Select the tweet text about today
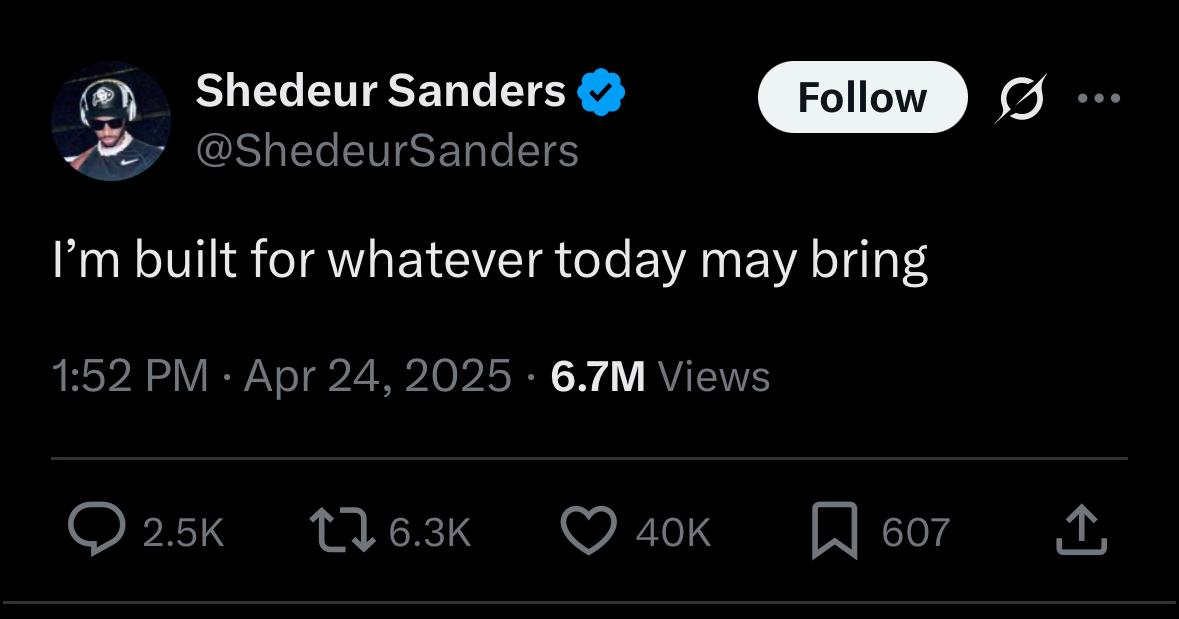 pyautogui.click(x=490, y=260)
